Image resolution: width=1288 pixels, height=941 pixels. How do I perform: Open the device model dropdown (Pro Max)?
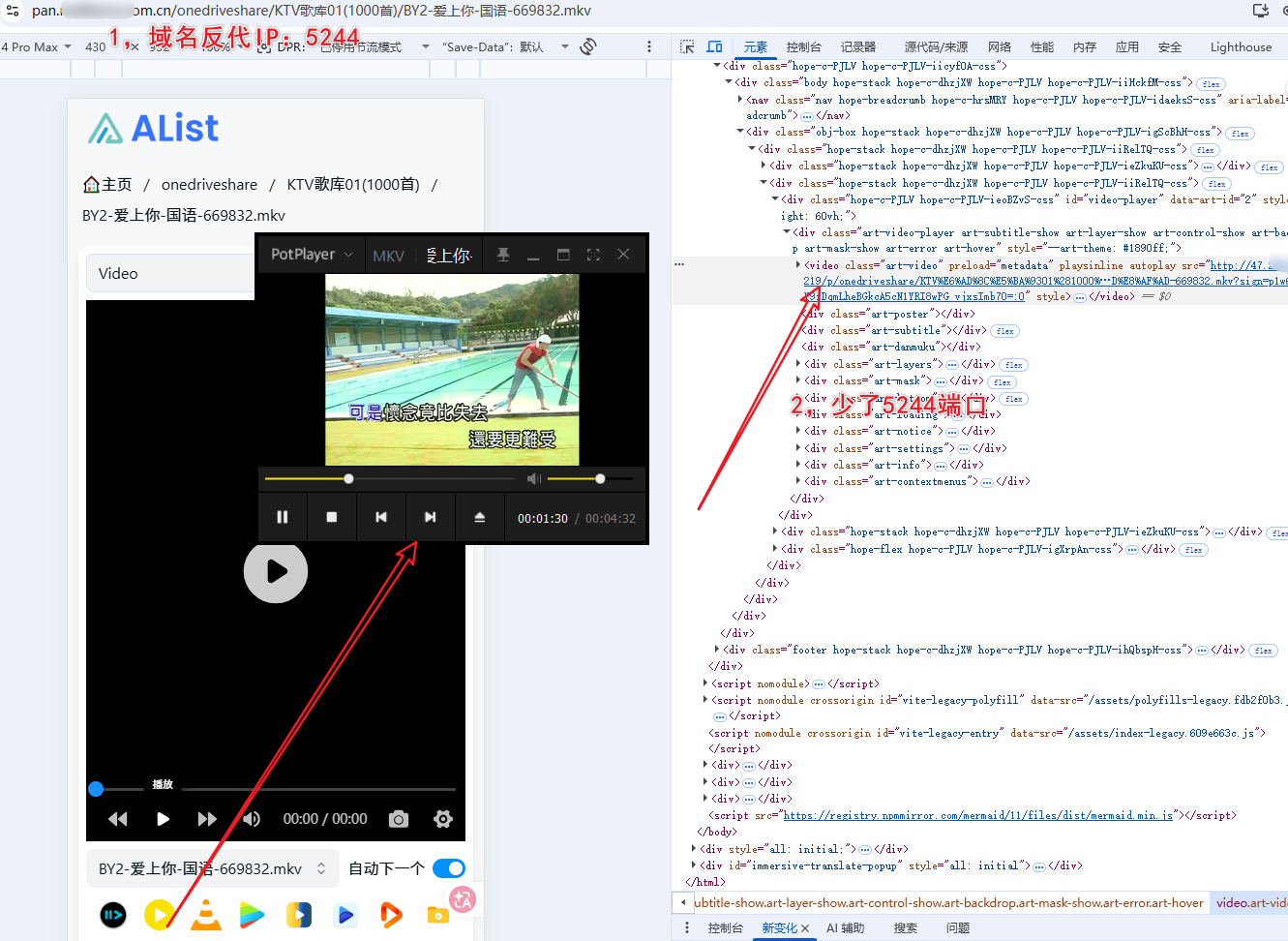tap(37, 46)
